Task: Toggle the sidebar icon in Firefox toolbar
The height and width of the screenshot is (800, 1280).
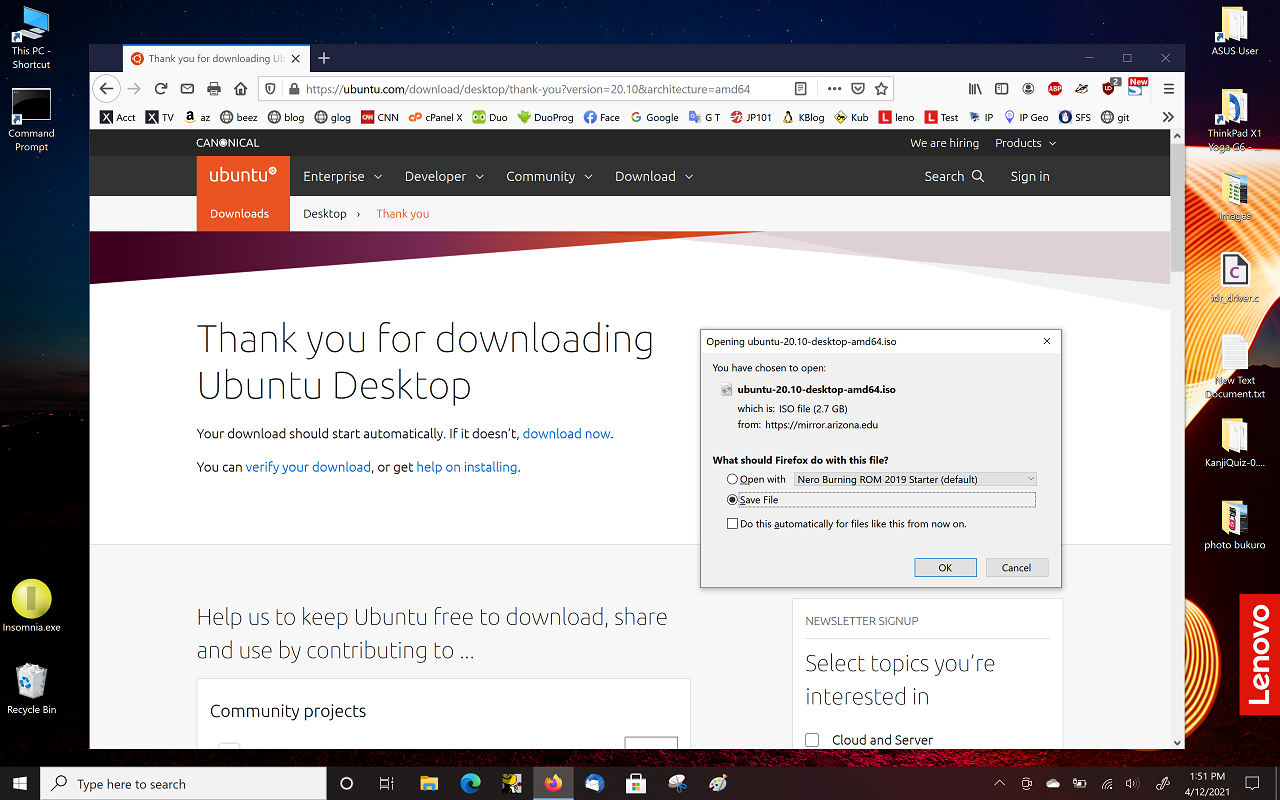Action: pos(1001,89)
